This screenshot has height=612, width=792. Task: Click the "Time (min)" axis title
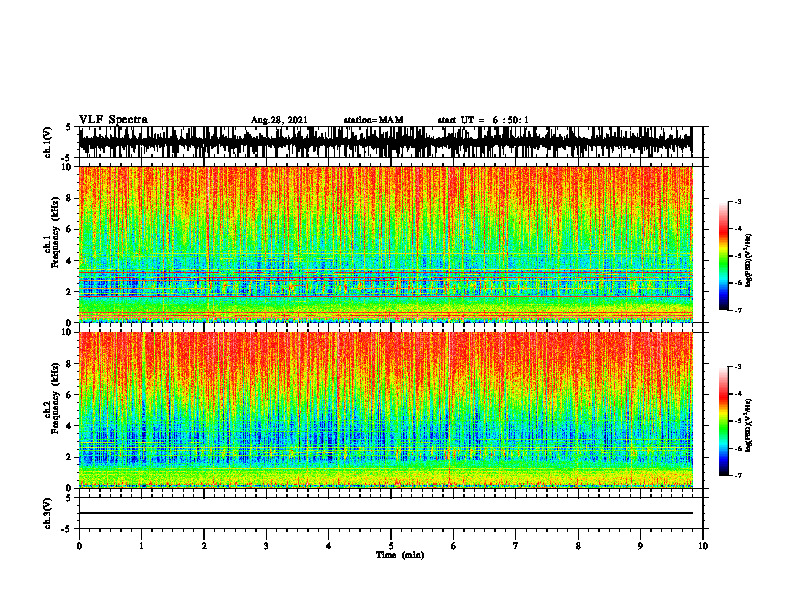click(400, 555)
